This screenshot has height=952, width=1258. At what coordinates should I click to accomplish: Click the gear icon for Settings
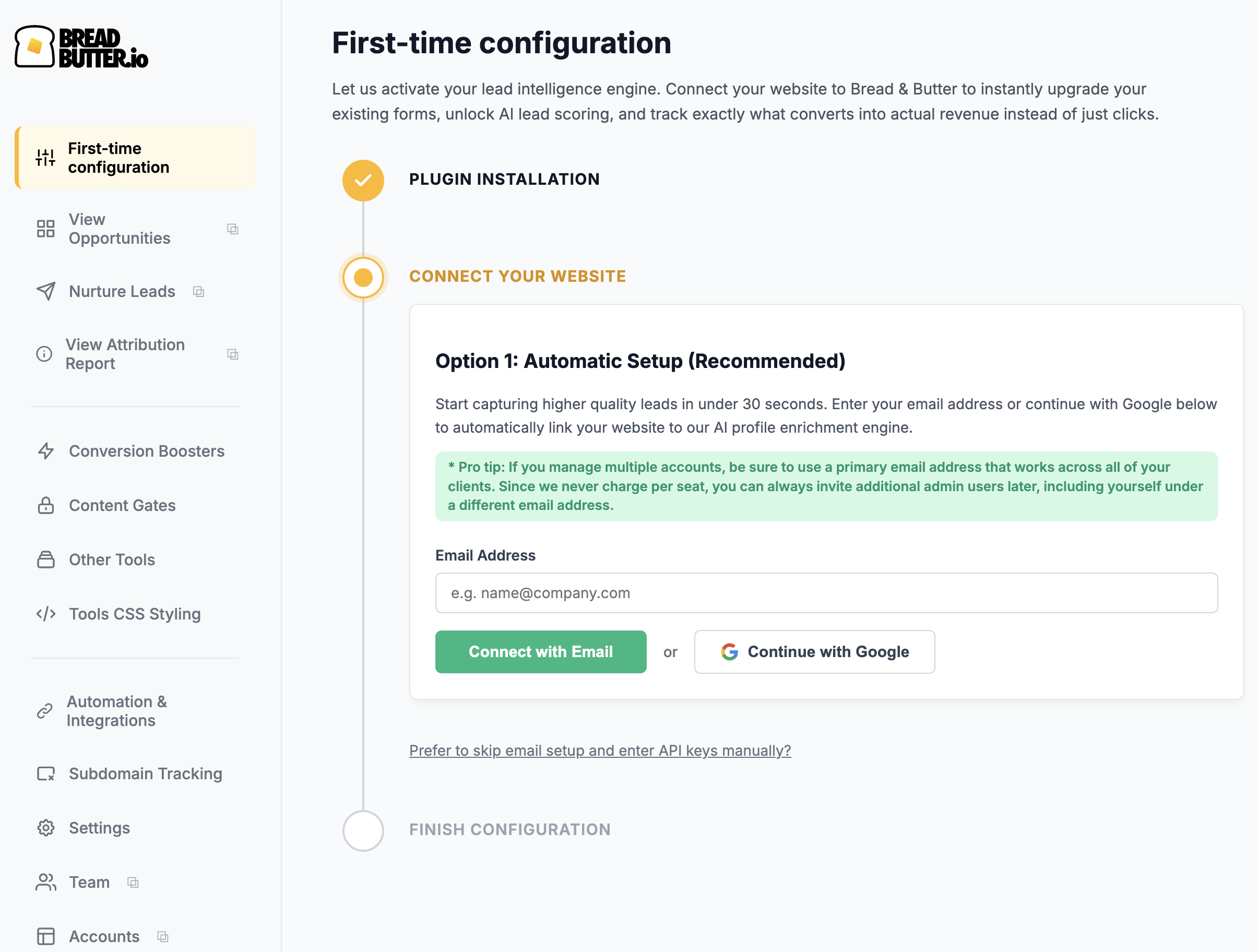point(45,828)
